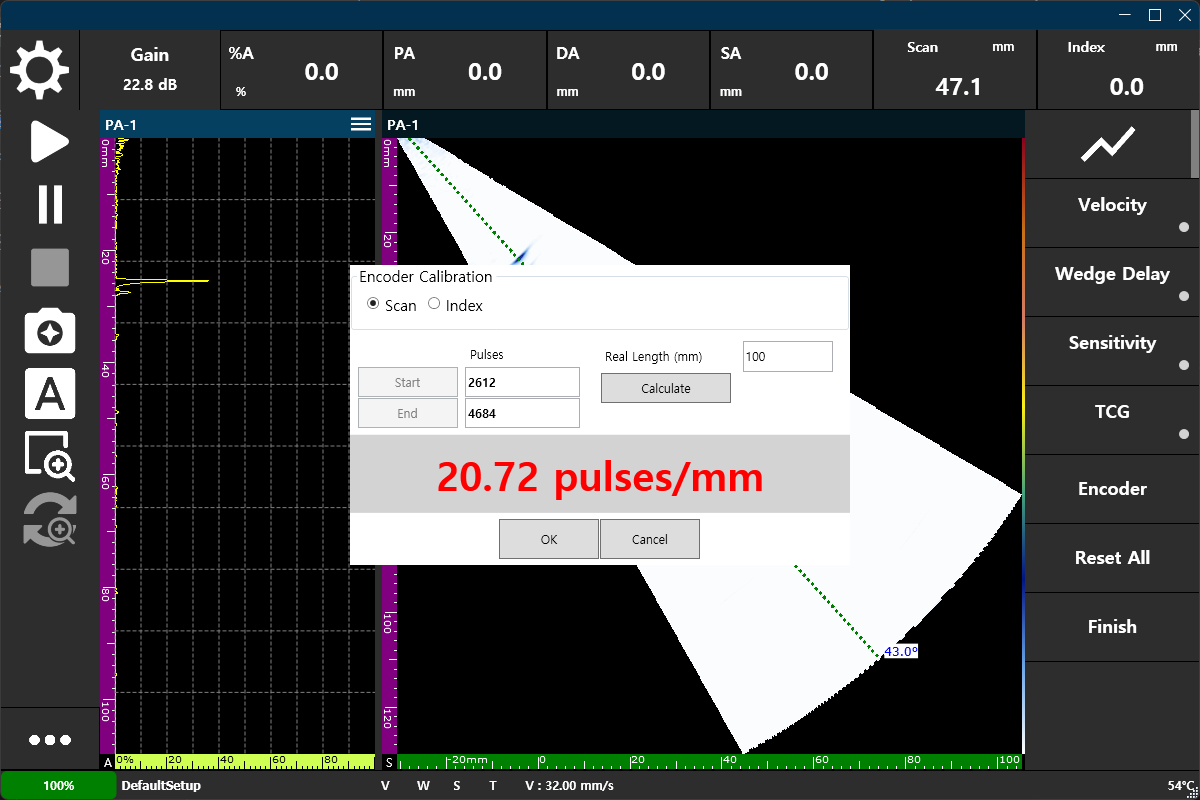Viewport: 1200px width, 800px height.
Task: Open the PA-1 A-scan hamburger menu
Action: coord(360,124)
